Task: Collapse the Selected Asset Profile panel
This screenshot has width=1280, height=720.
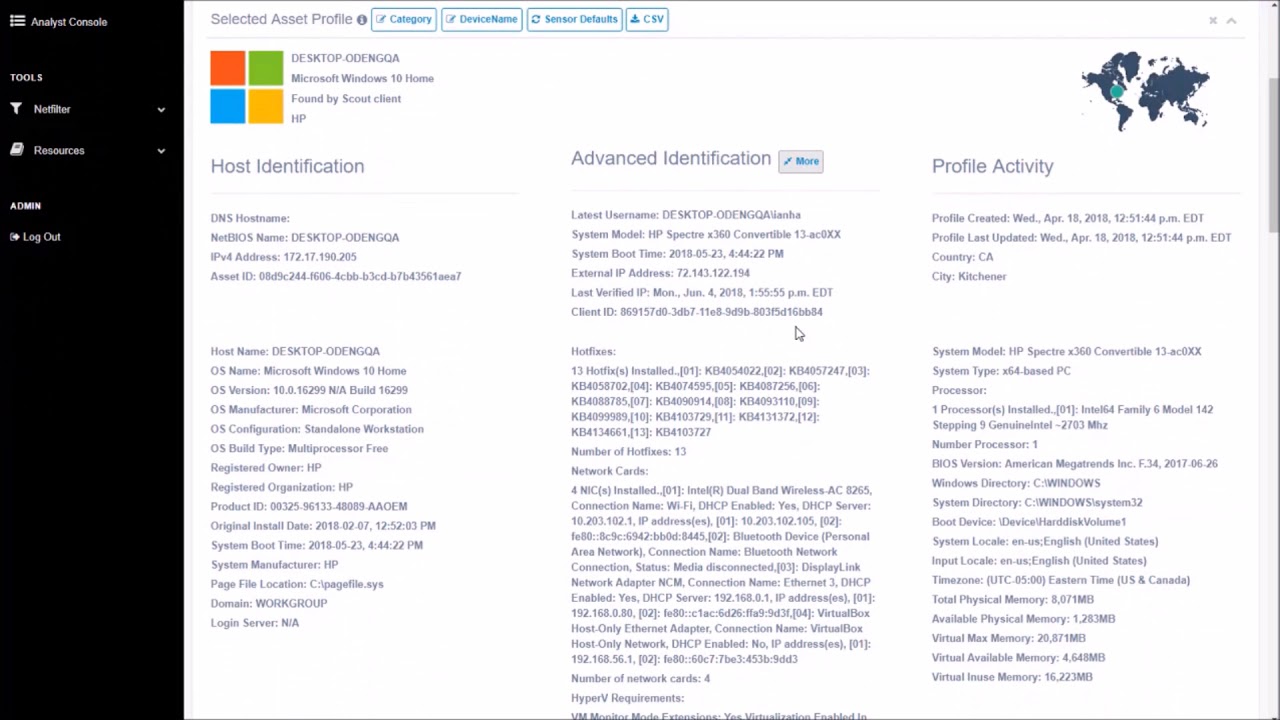Action: 1231,20
